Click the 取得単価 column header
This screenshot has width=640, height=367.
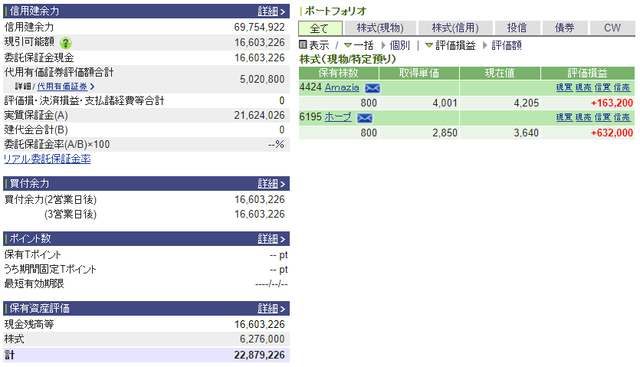[x=419, y=73]
